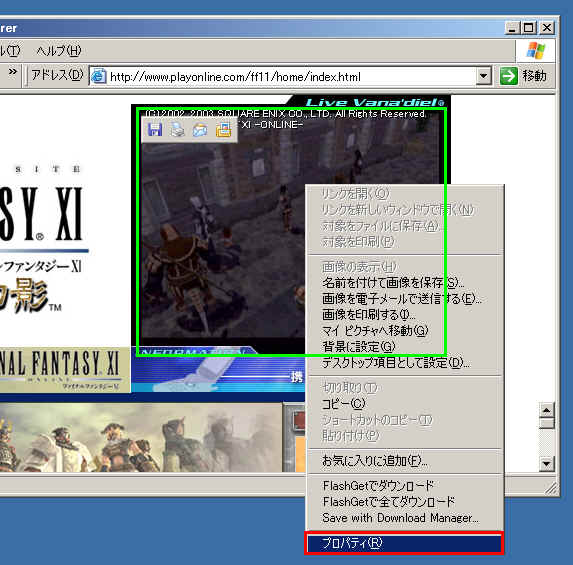Viewport: 573px width, 565px height.
Task: Click the Windows logo throbber
Action: [535, 50]
